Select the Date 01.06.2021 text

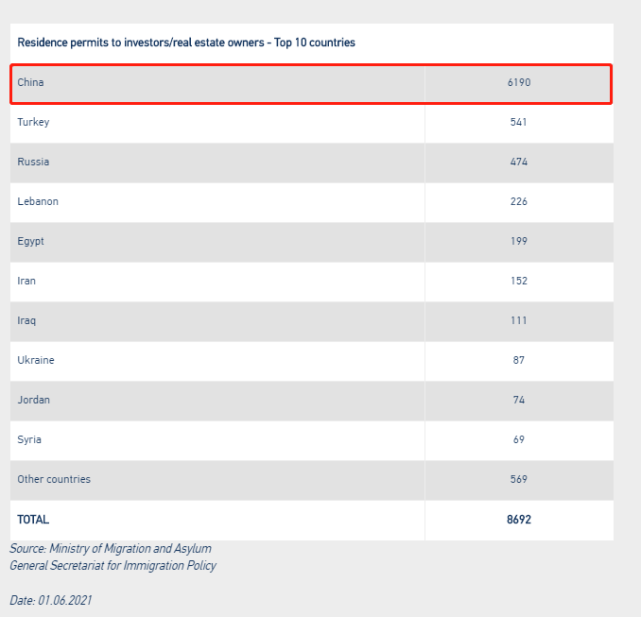click(51, 600)
